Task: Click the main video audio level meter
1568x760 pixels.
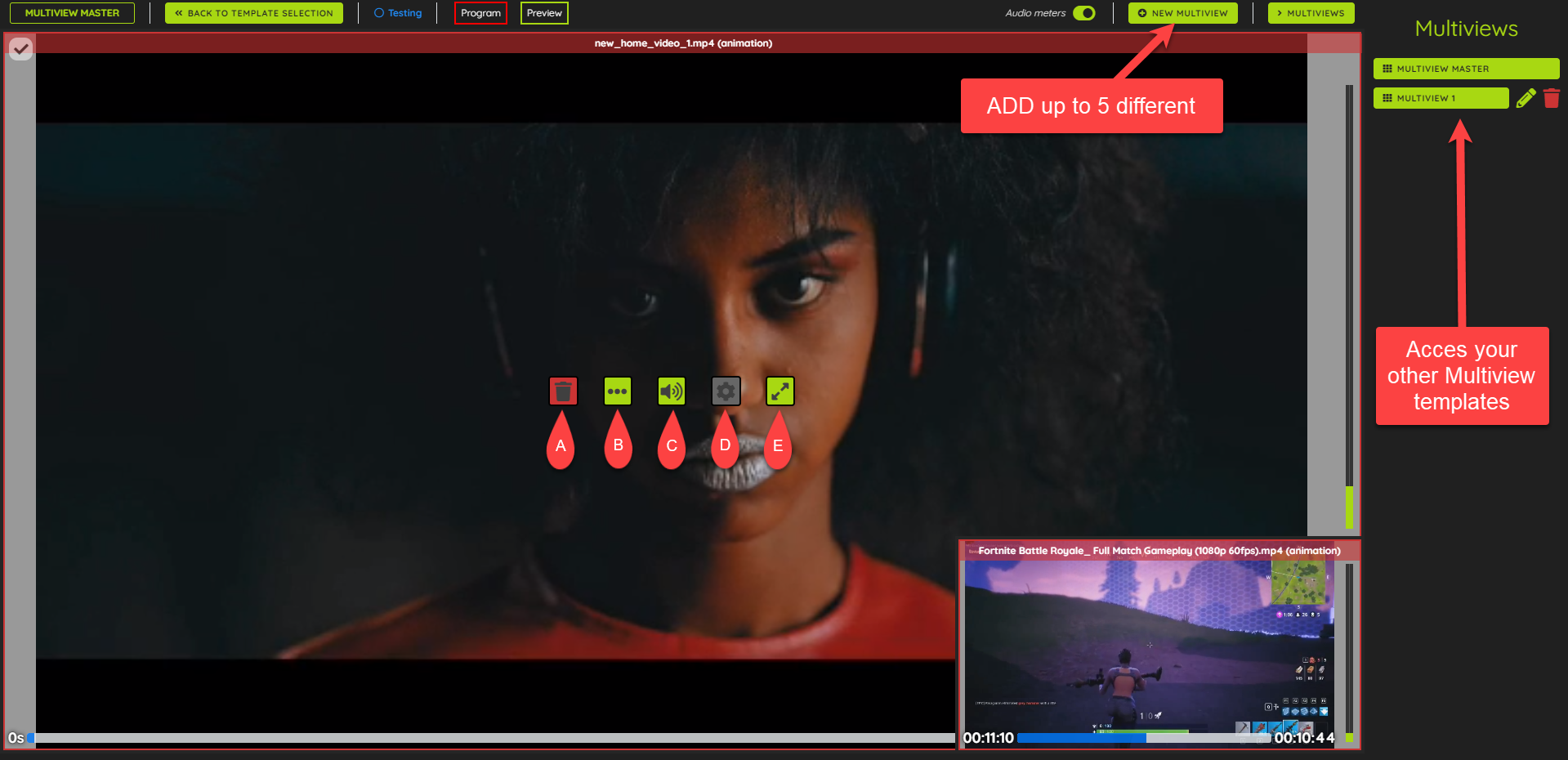Action: 1349,306
